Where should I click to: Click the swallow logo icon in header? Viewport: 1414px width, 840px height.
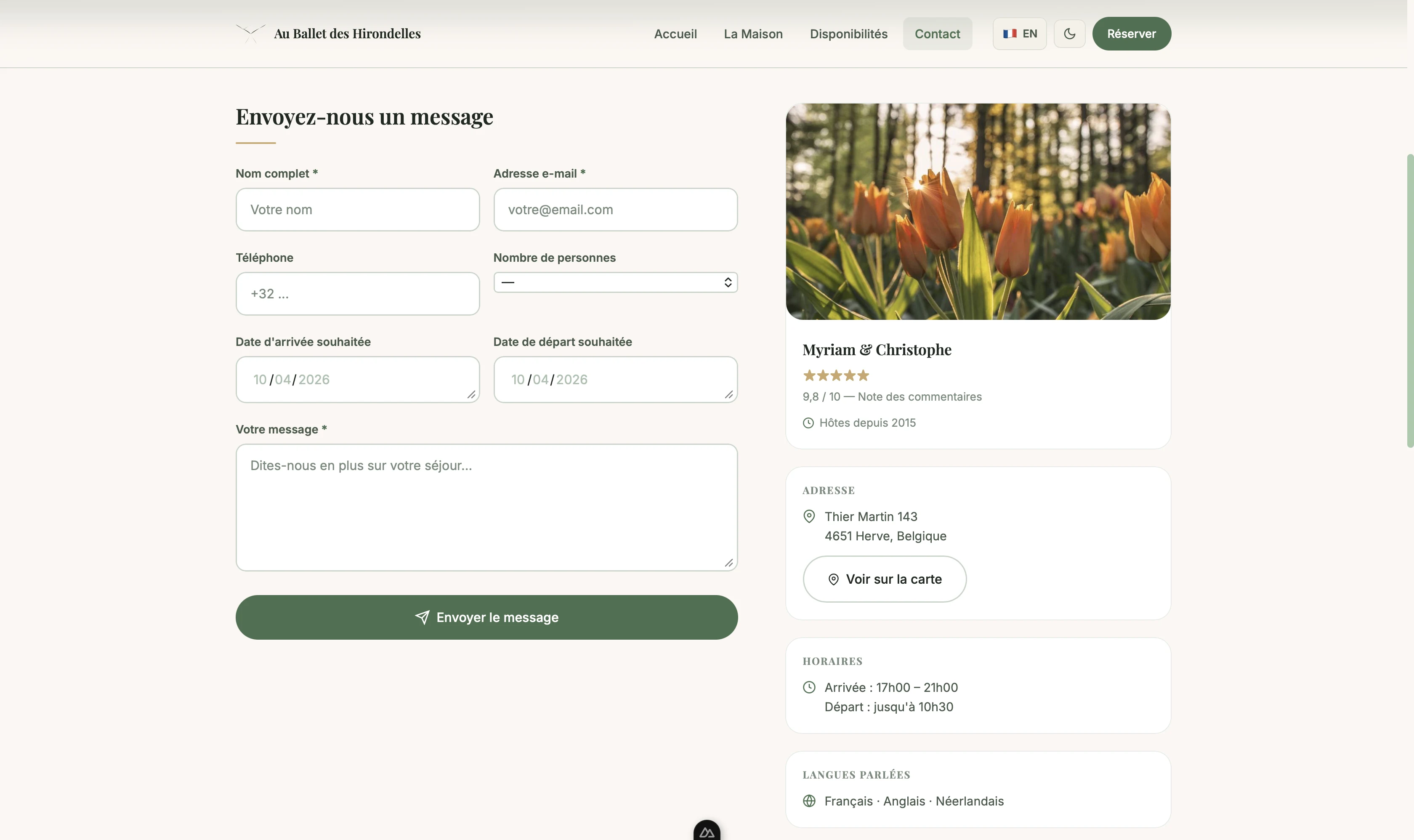click(250, 33)
